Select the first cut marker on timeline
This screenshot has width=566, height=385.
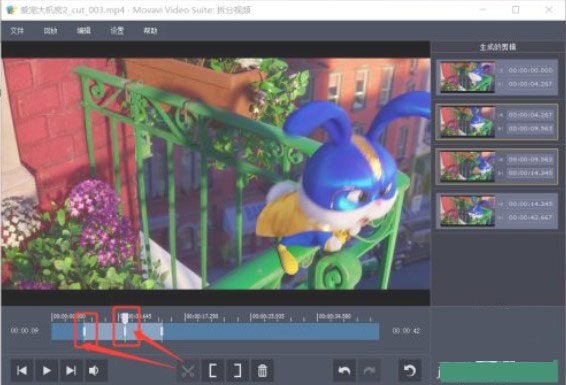point(84,331)
